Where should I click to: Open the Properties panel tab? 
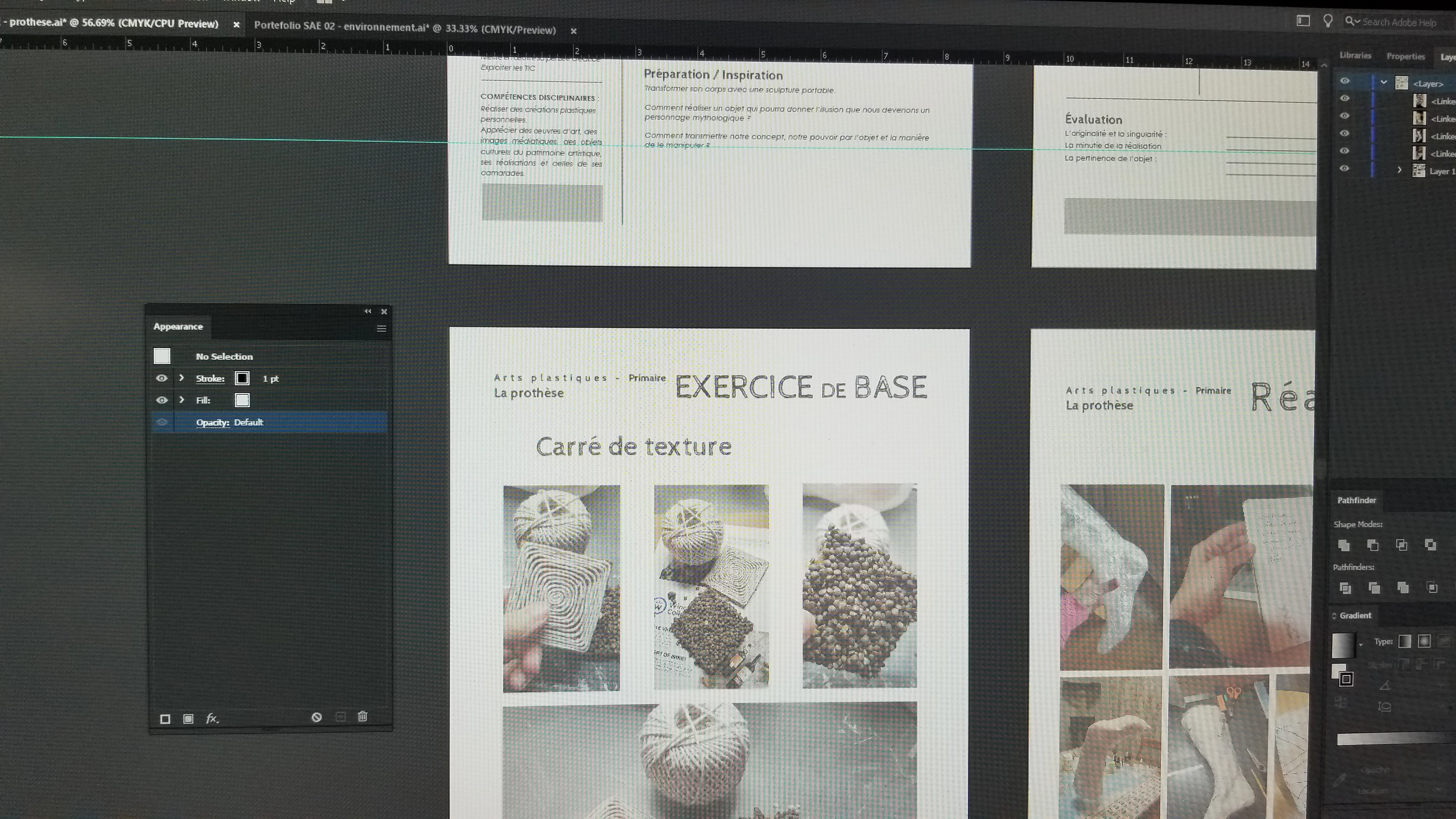pyautogui.click(x=1405, y=56)
